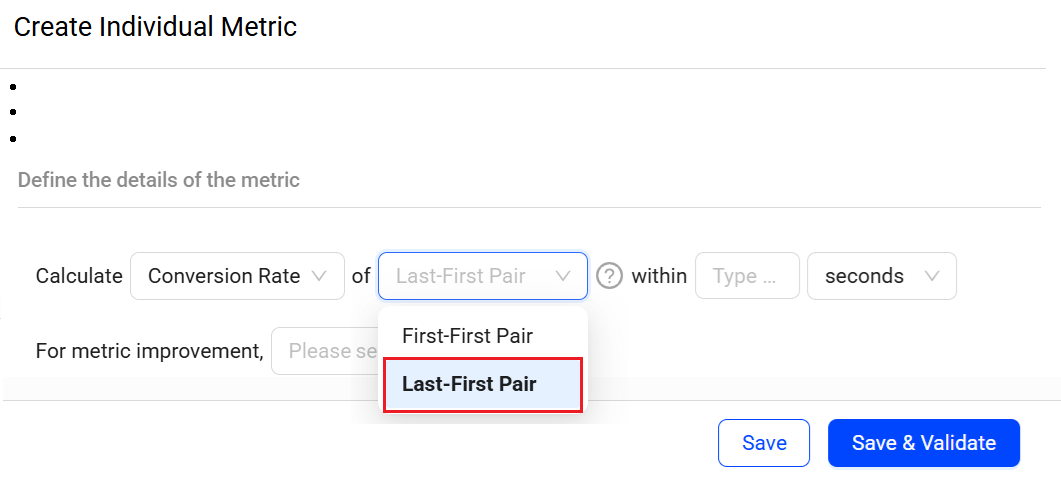Click the Create Individual Metric heading
The width and height of the screenshot is (1061, 485).
point(155,27)
